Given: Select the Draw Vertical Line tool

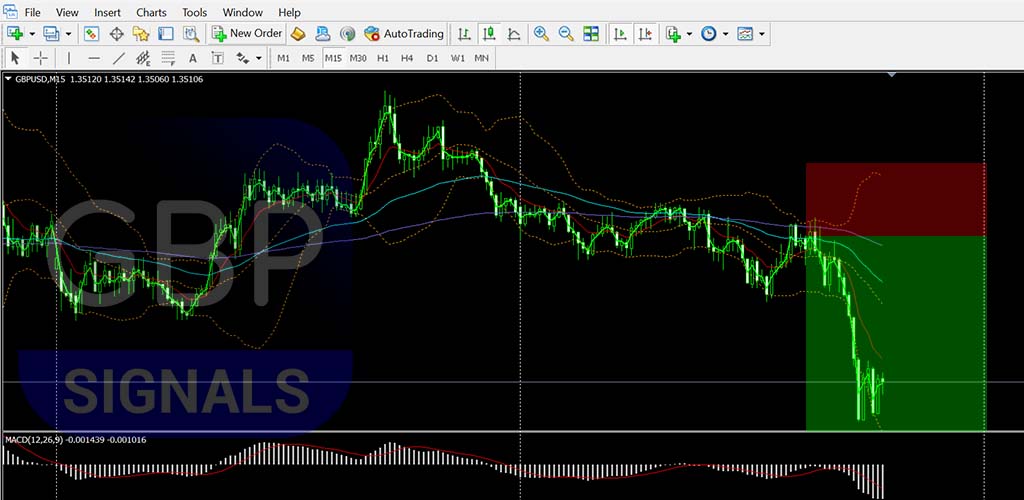Looking at the screenshot, I should pyautogui.click(x=69, y=58).
